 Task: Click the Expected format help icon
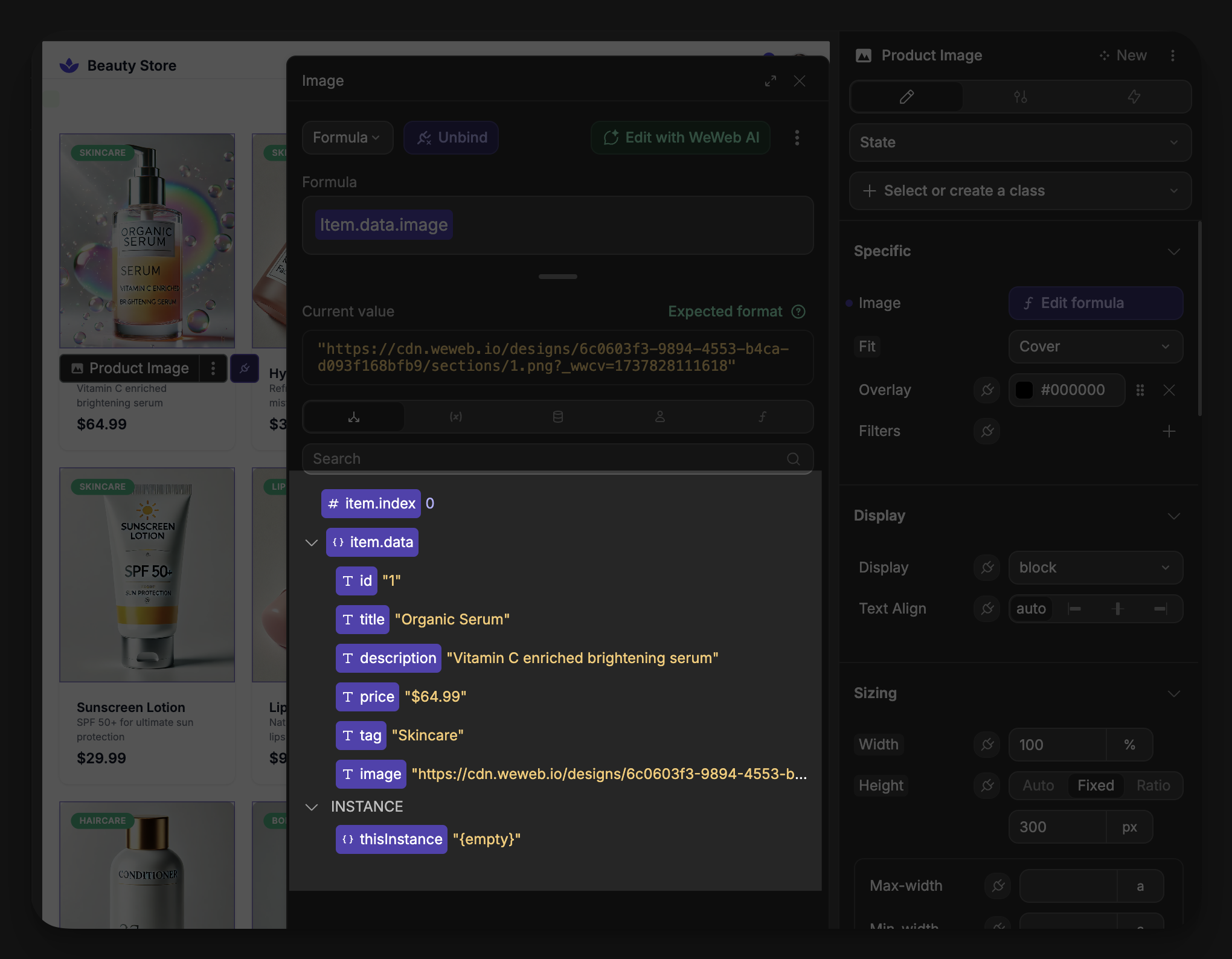point(798,312)
